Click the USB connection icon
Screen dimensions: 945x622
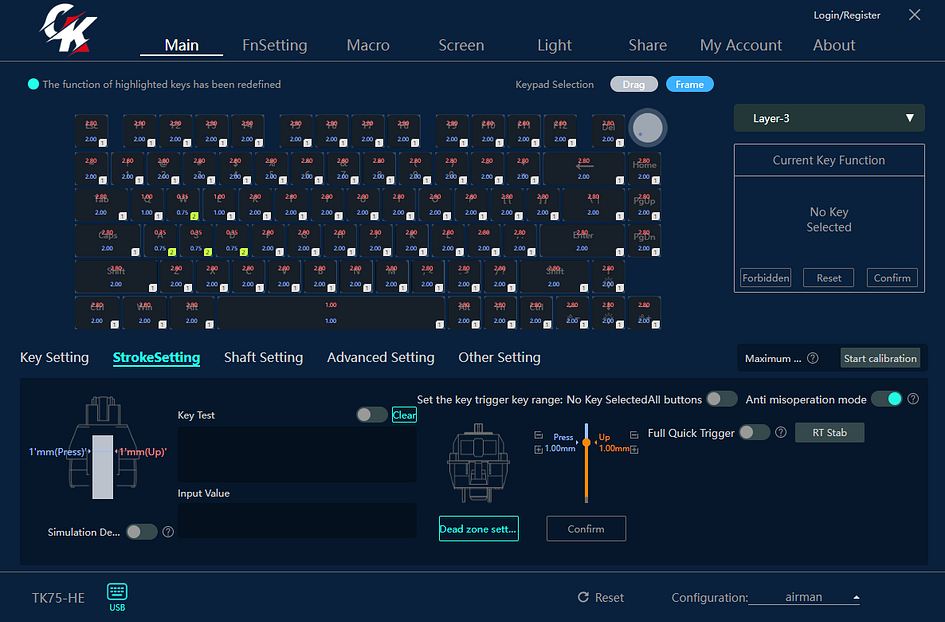117,597
